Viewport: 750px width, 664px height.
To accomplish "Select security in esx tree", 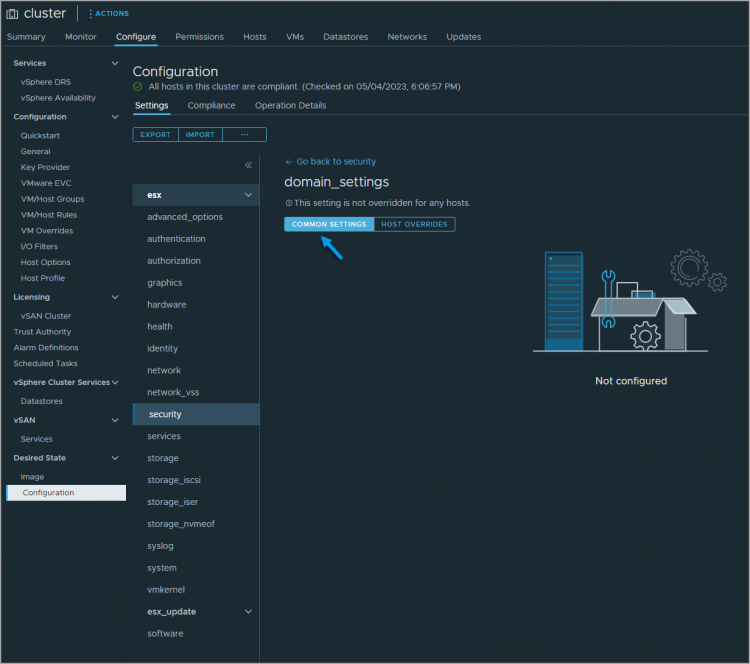I will point(196,414).
